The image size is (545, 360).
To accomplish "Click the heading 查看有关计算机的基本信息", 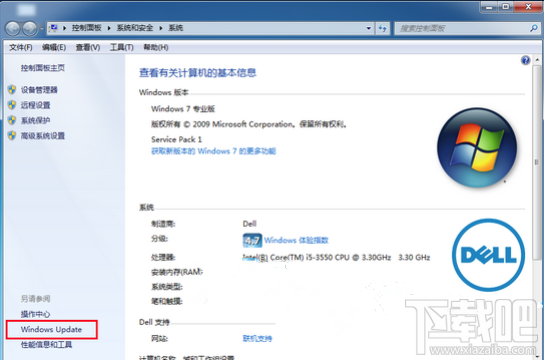I will (x=198, y=73).
